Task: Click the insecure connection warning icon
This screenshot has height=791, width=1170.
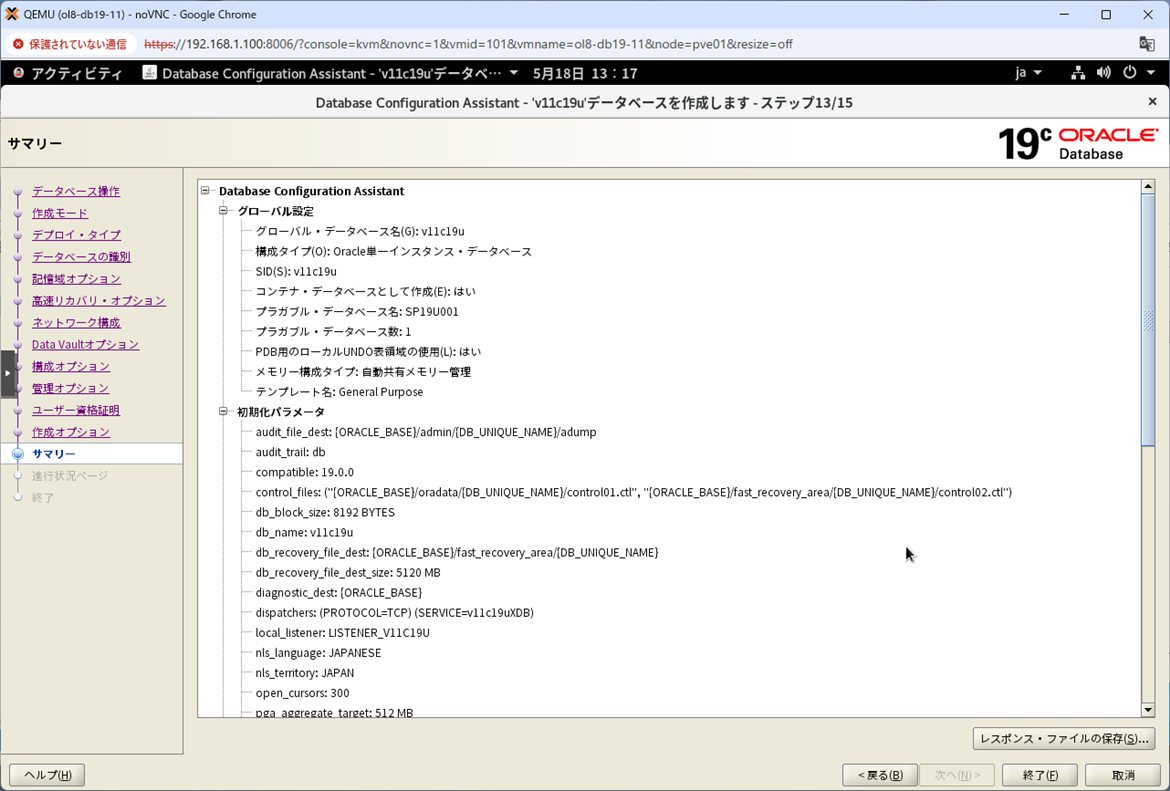Action: coord(19,44)
